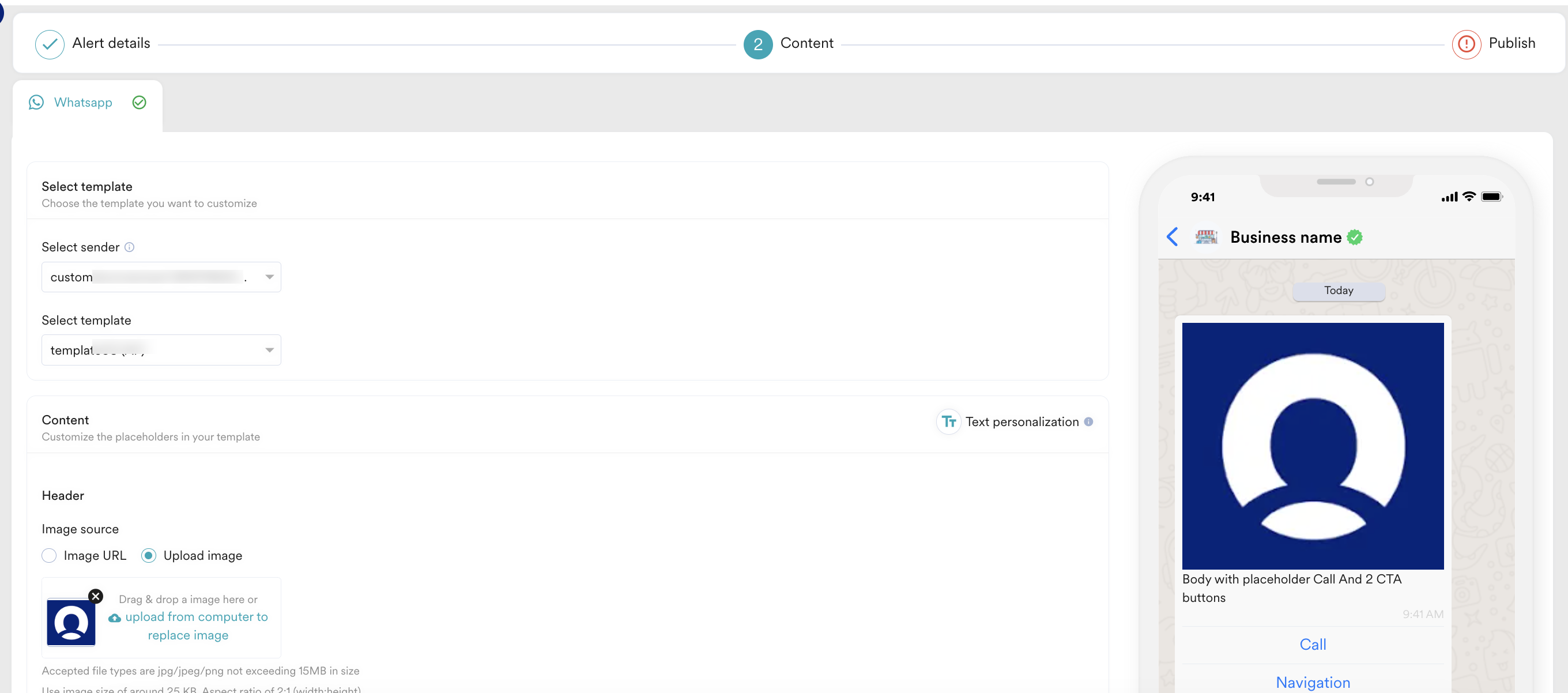
Task: Open the Select sender dropdown
Action: 161,277
